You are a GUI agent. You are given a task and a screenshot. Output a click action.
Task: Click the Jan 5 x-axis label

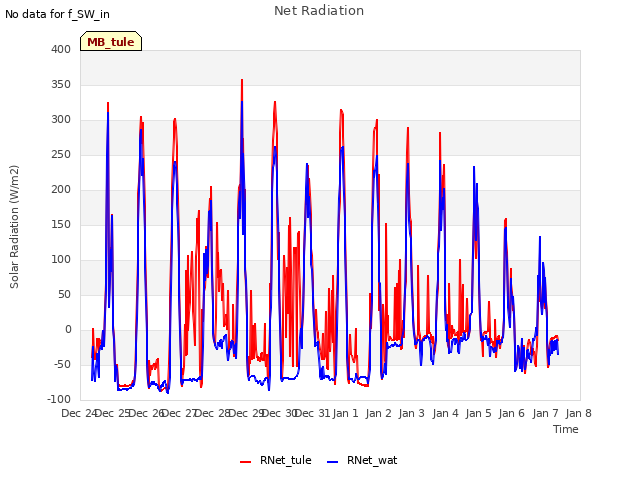pos(479,413)
